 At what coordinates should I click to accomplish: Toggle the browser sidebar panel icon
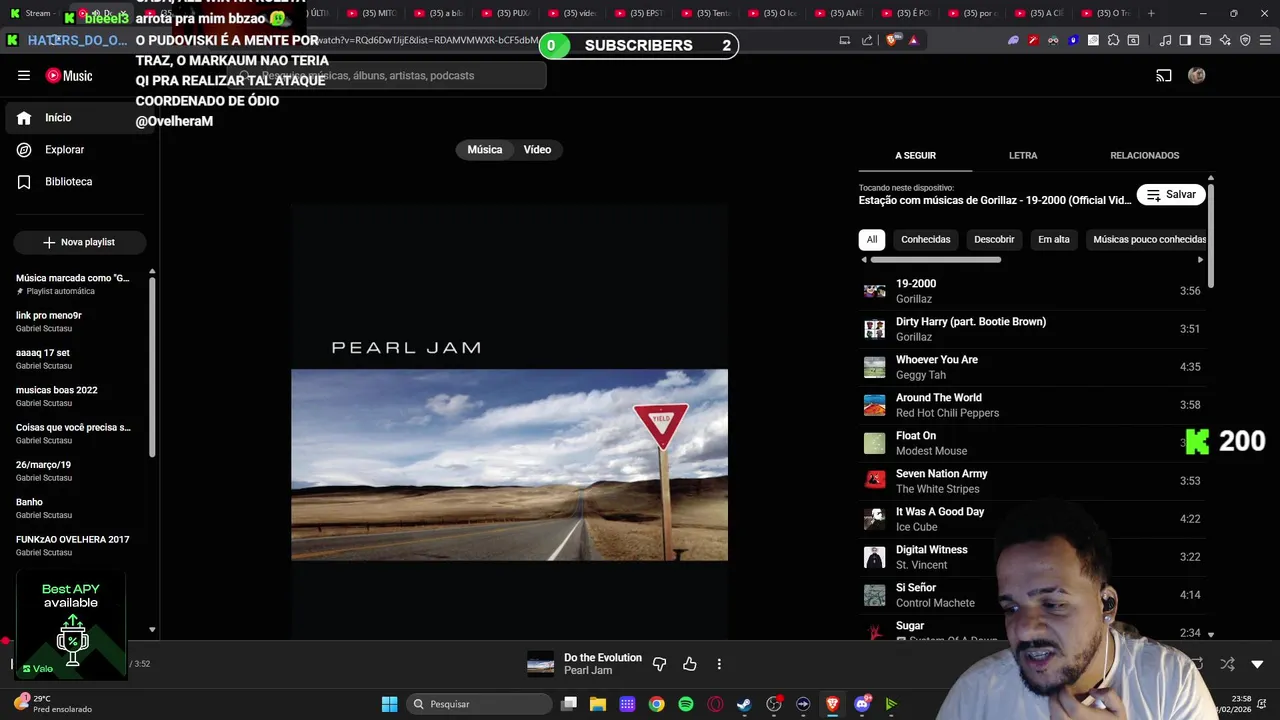pyautogui.click(x=1185, y=40)
